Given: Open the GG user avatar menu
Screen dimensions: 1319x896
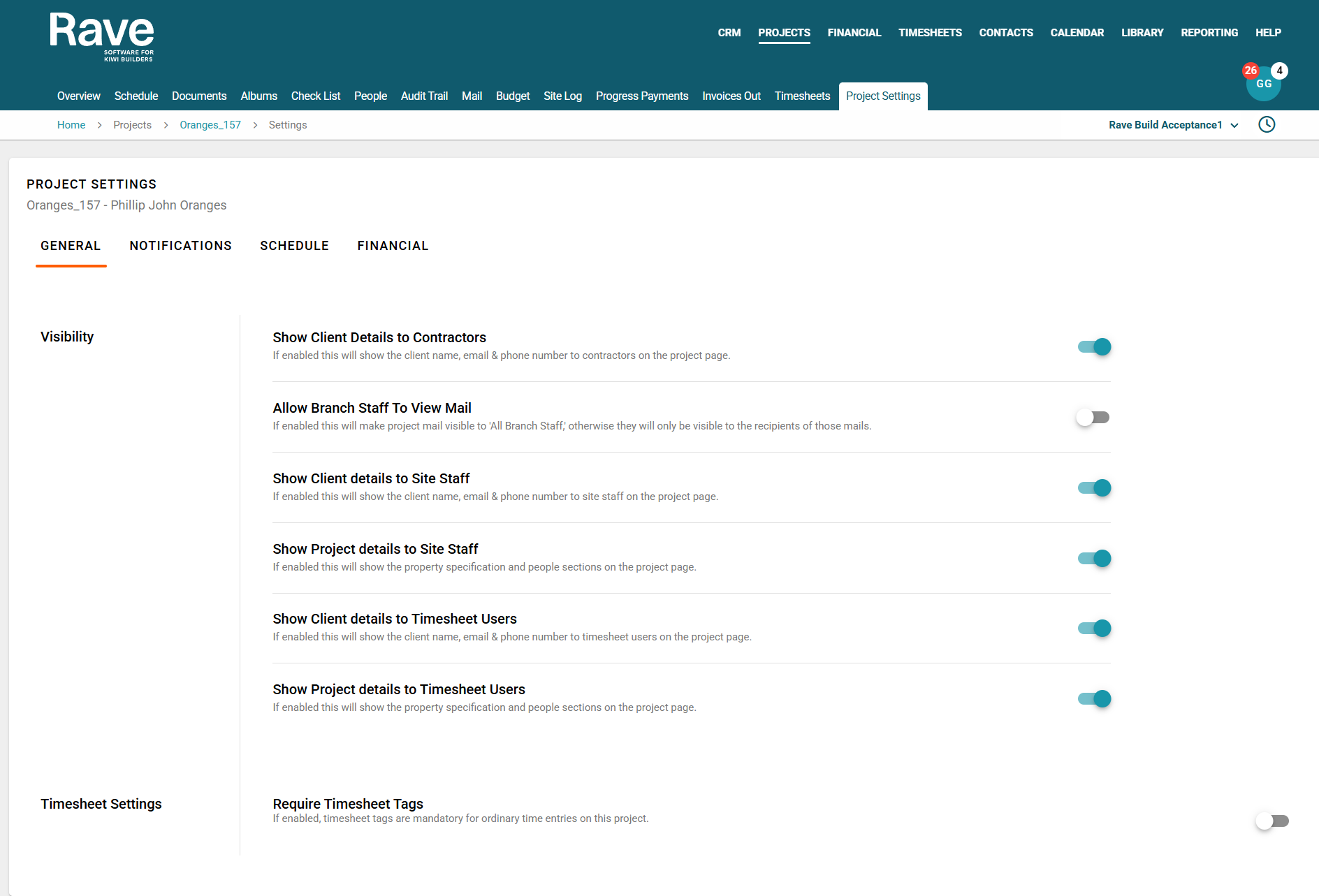Looking at the screenshot, I should coord(1264,84).
